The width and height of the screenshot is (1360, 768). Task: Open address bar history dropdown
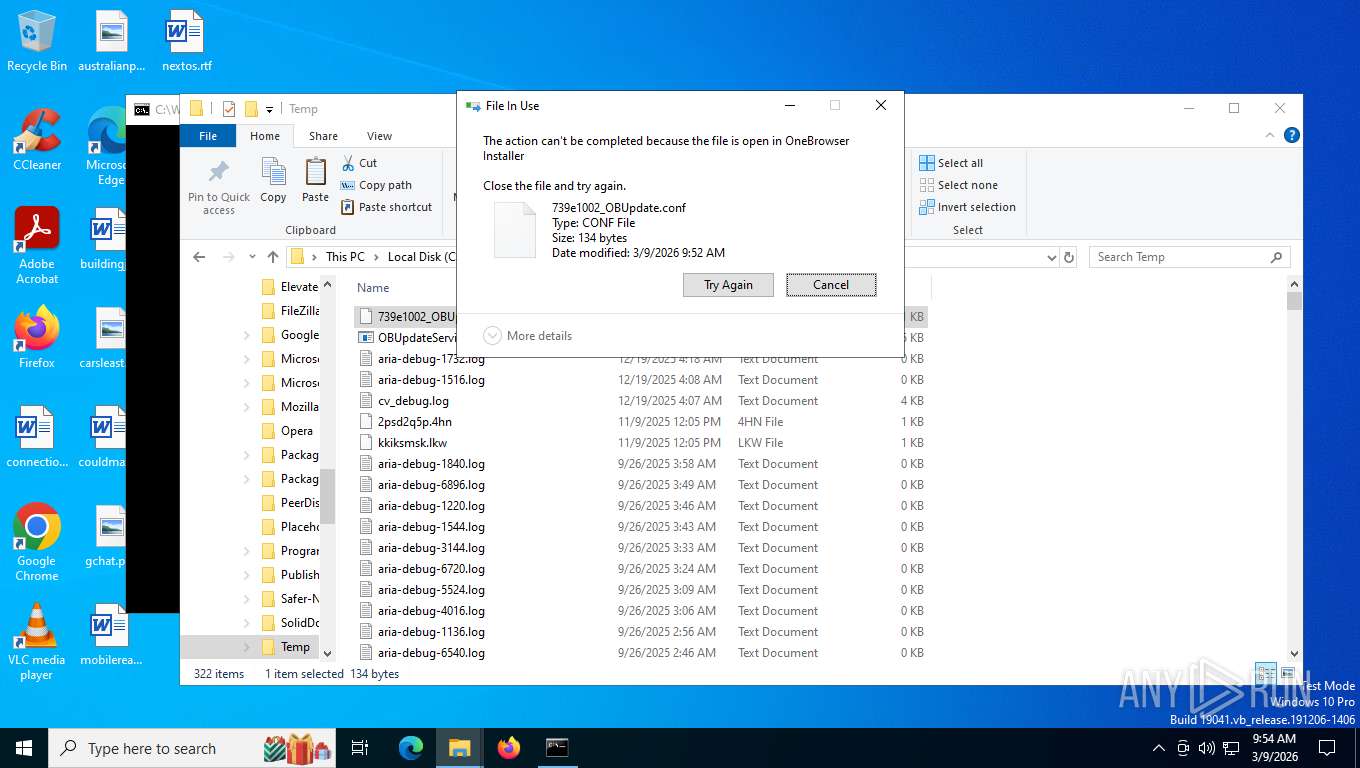[x=1051, y=257]
